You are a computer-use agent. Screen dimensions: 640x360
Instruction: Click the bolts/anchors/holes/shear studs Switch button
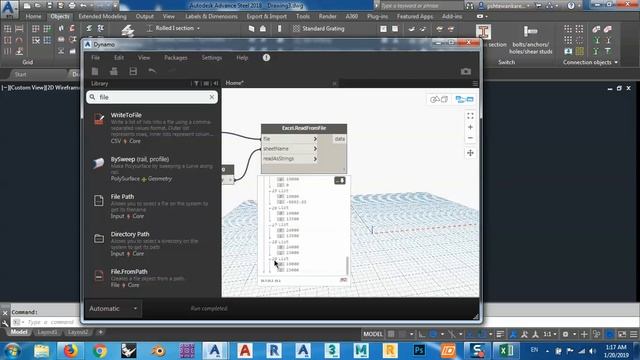pos(531,40)
